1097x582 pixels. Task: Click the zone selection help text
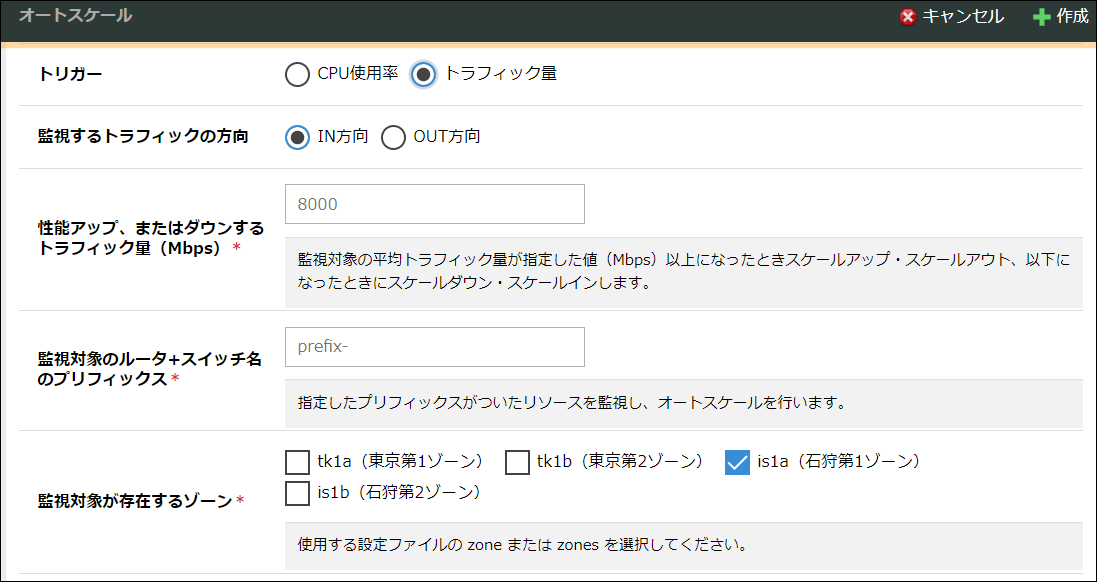[523, 546]
